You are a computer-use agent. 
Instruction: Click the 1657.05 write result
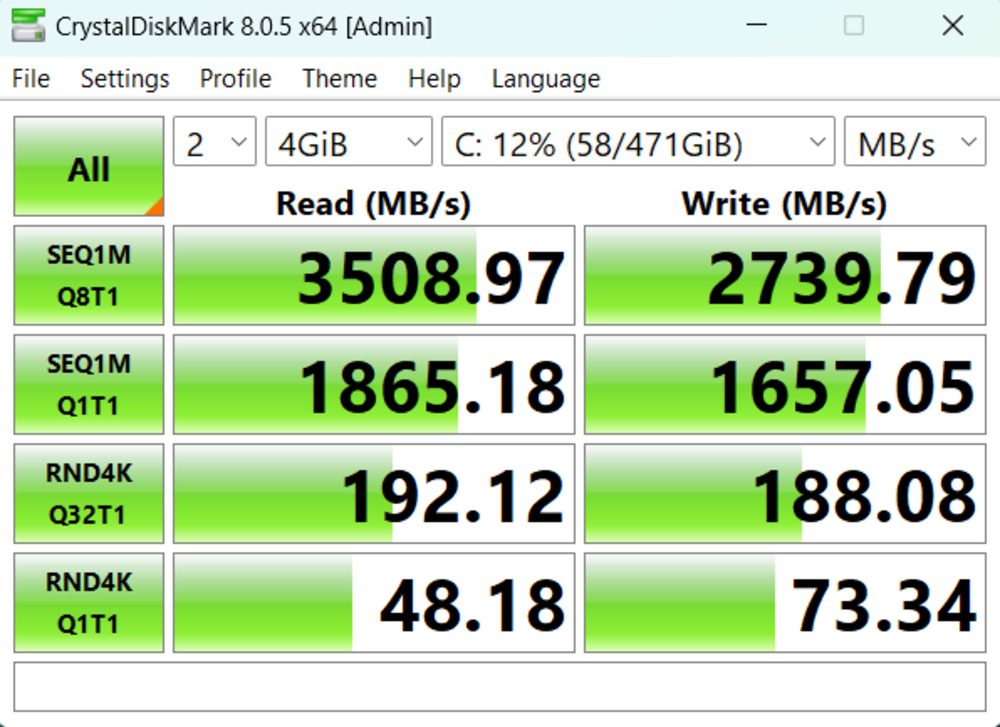click(785, 384)
